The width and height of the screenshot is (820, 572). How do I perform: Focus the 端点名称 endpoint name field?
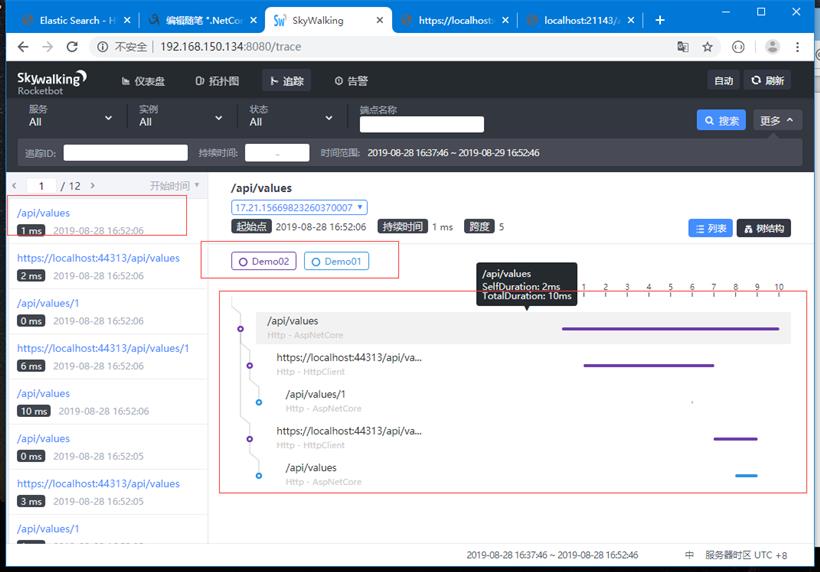422,124
